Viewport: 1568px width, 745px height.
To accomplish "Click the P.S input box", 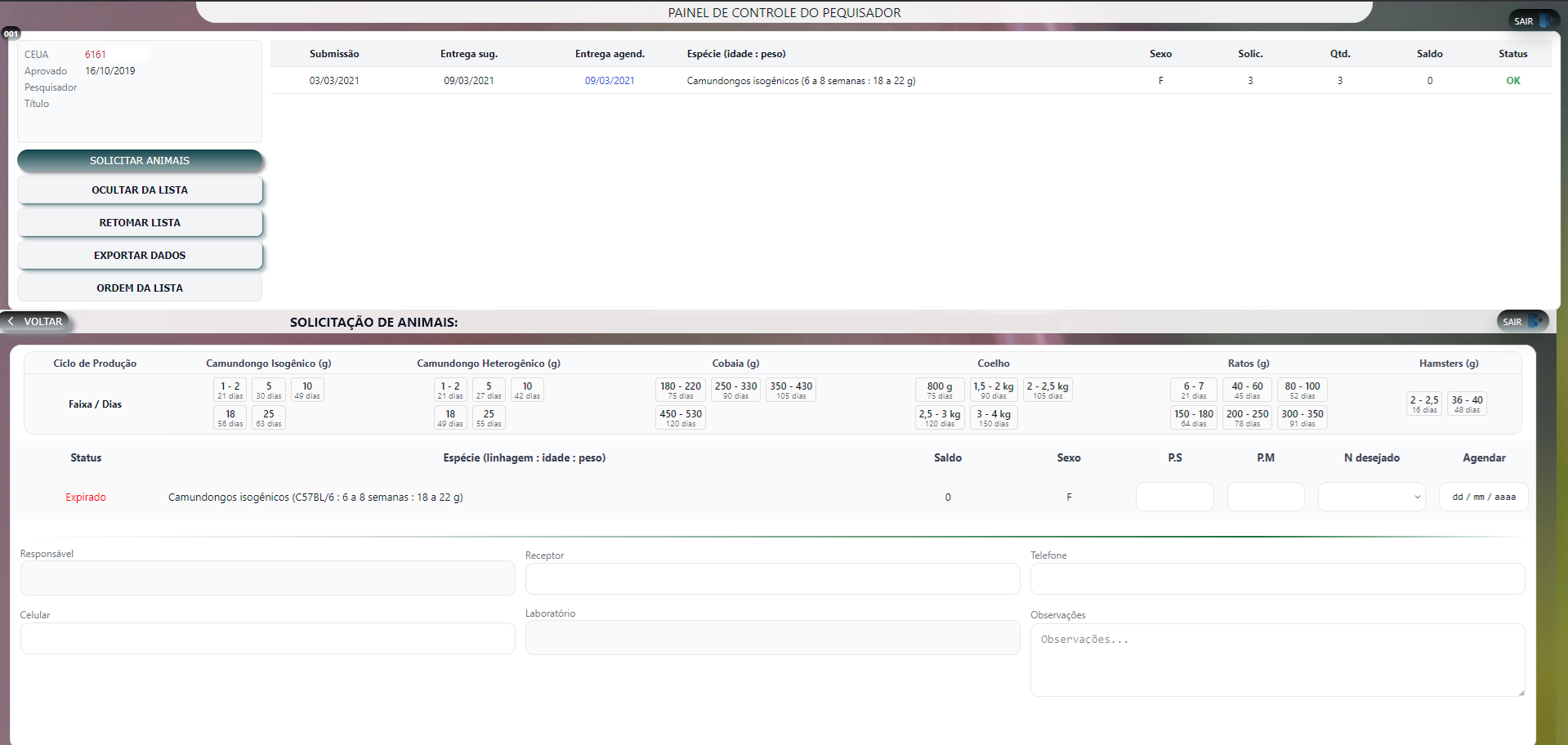I will pos(1174,497).
